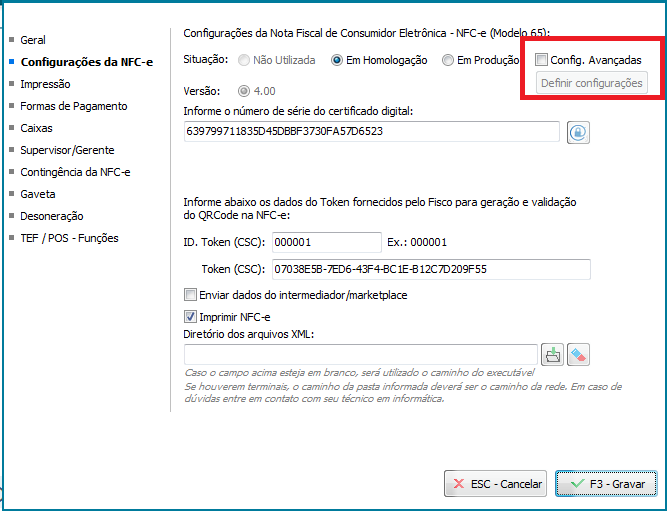
Task: Open the XML directory folder browser icon
Action: [x=552, y=354]
